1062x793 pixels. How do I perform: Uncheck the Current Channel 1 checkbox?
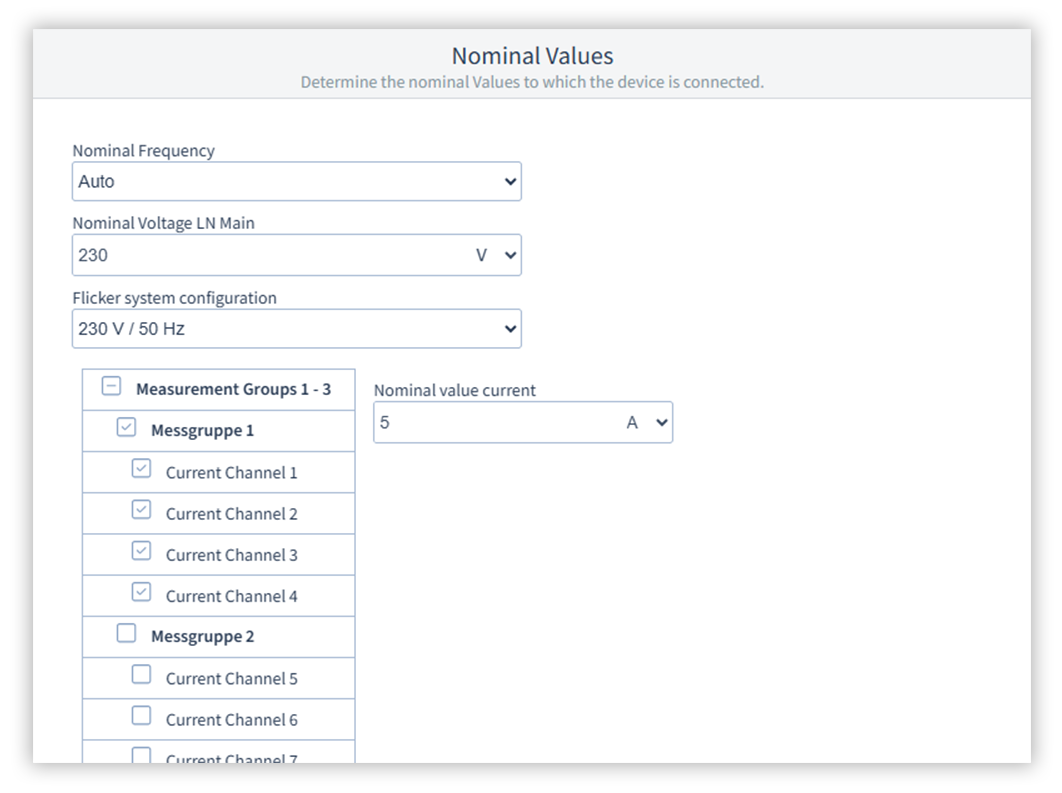(x=142, y=470)
